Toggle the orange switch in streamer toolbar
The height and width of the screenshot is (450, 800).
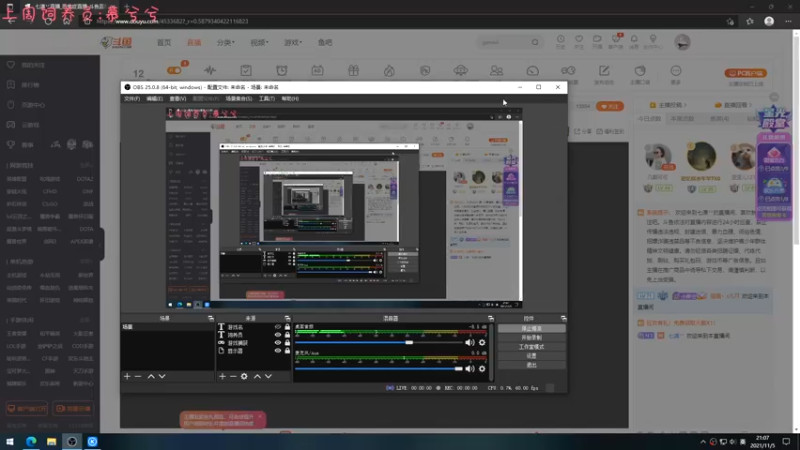tap(174, 70)
